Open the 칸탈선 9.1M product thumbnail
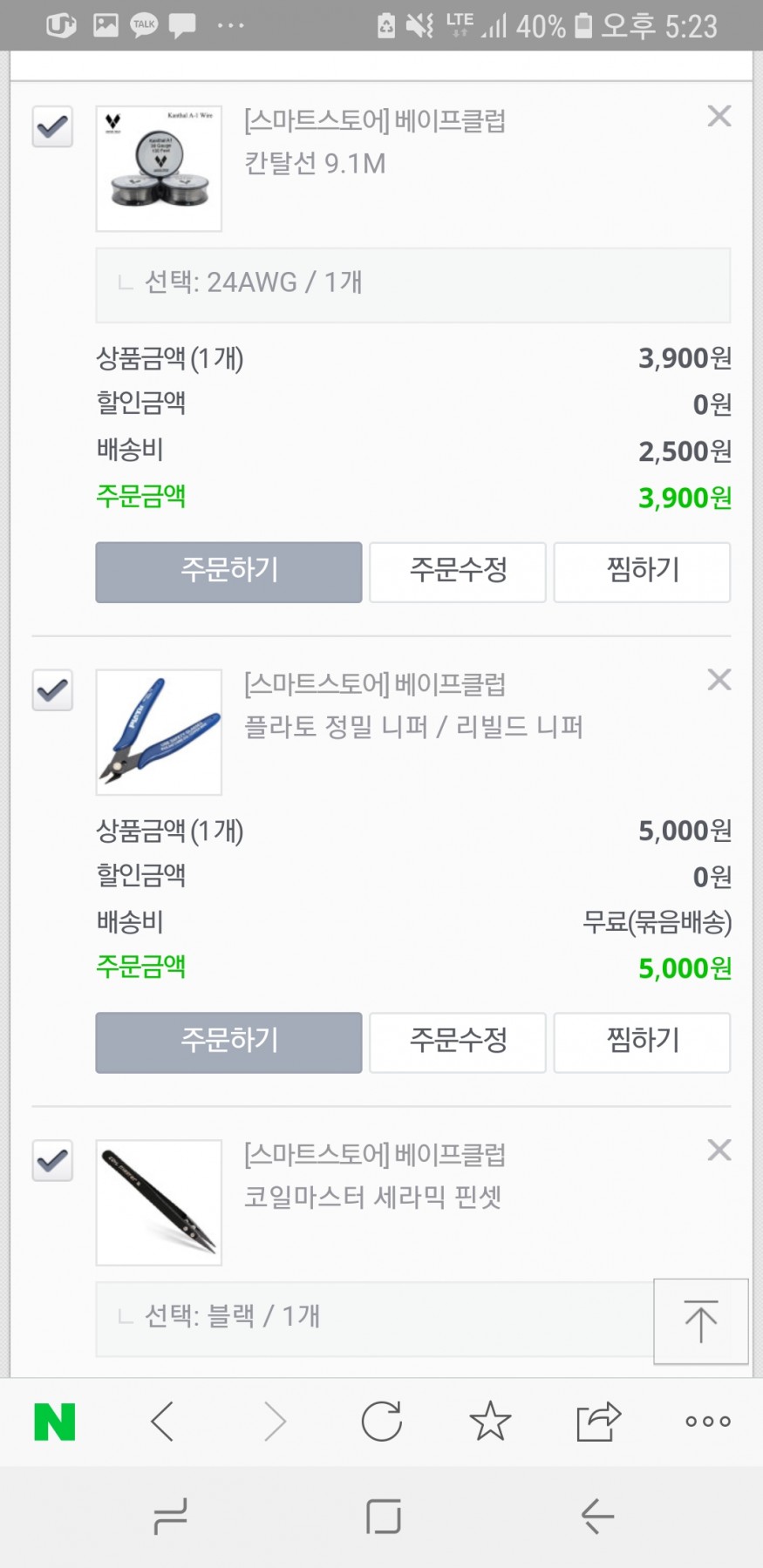Image resolution: width=763 pixels, height=1568 pixels. (x=159, y=169)
